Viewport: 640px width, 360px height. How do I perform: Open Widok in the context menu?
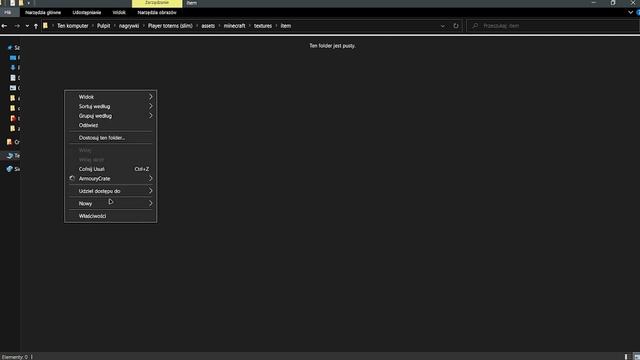(111, 97)
